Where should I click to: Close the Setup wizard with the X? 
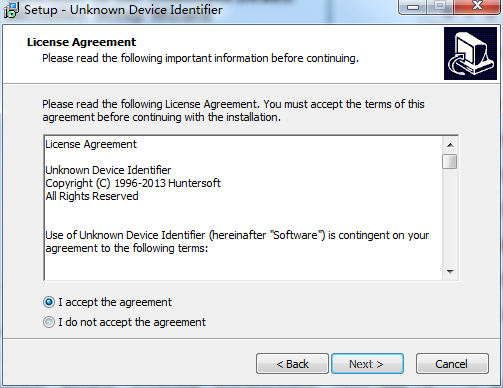477,6
